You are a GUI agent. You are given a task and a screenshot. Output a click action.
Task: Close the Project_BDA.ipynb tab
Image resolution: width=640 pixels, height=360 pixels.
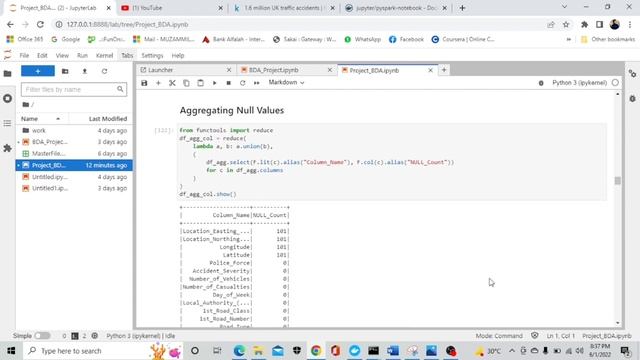[430, 70]
